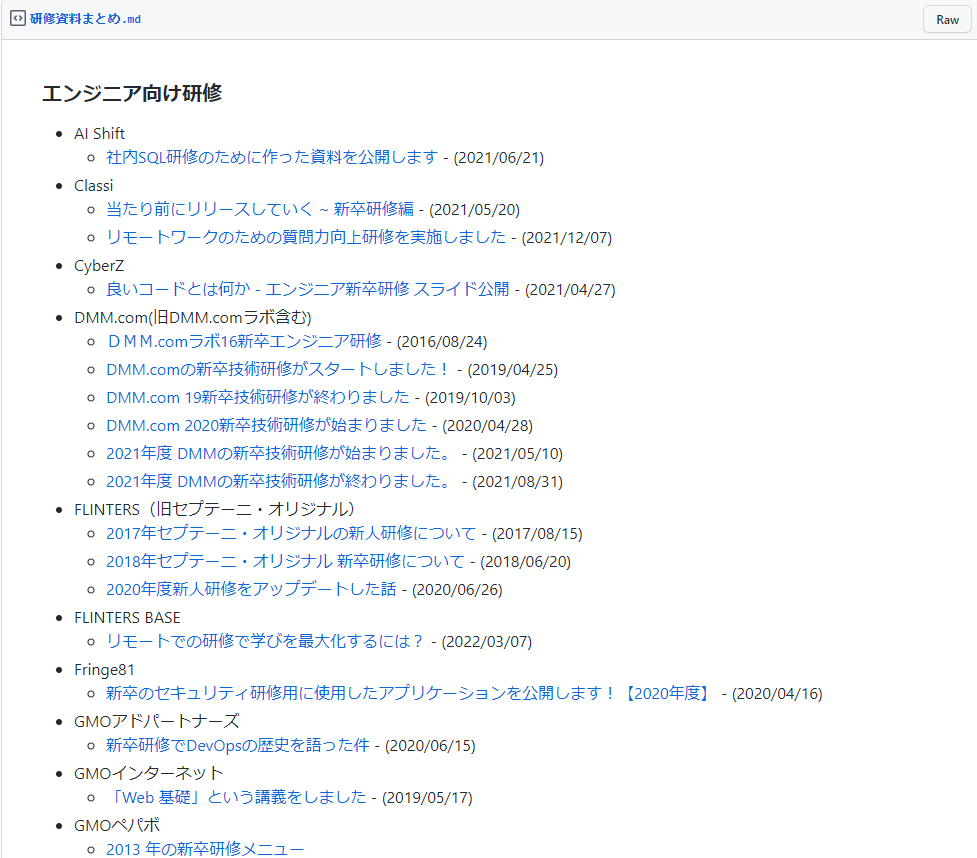
Task: Click the Classi list item text
Action: coord(93,186)
